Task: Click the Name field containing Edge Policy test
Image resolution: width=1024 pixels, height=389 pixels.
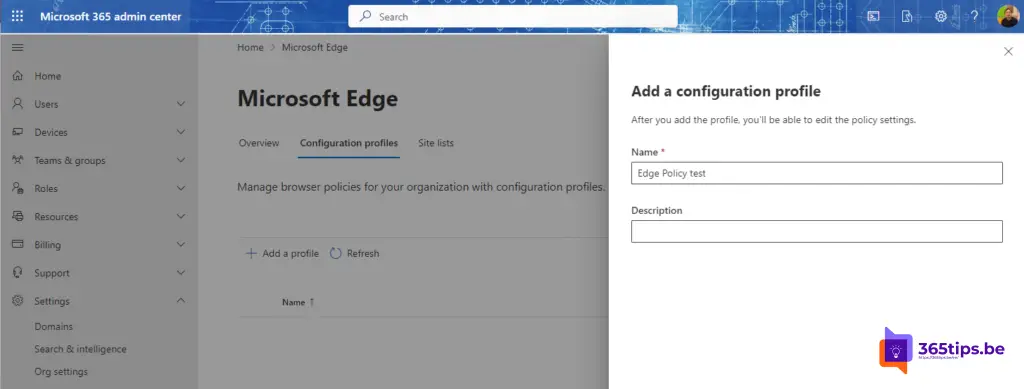Action: 816,173
